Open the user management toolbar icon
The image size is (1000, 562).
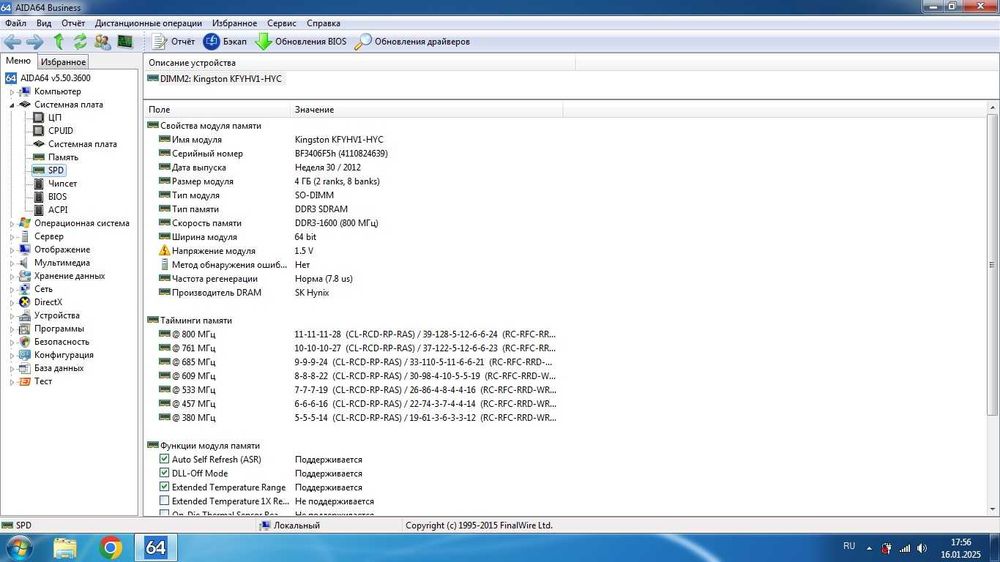pyautogui.click(x=102, y=42)
